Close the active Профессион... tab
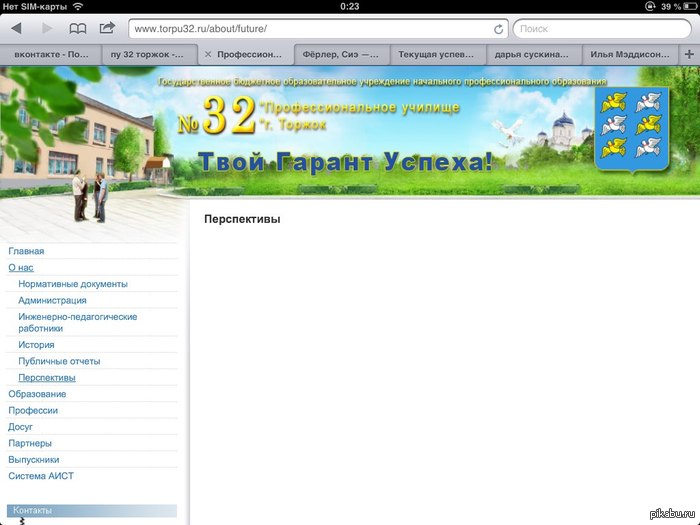Screen dimensions: 700x525 208,55
